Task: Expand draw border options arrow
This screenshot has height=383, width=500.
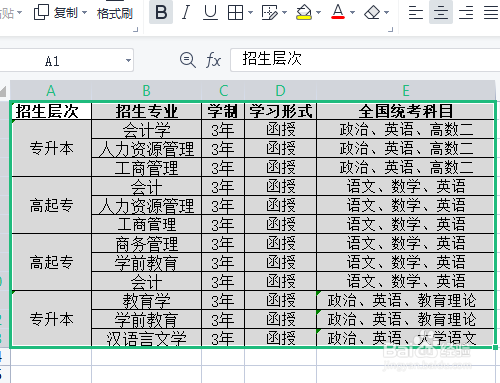Action: [284, 13]
